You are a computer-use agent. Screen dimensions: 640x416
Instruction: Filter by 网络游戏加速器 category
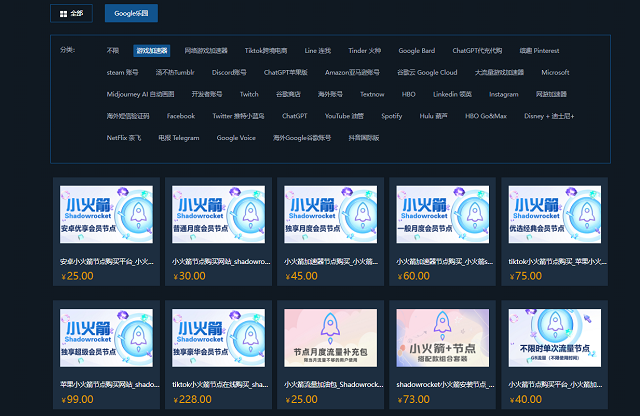point(206,51)
